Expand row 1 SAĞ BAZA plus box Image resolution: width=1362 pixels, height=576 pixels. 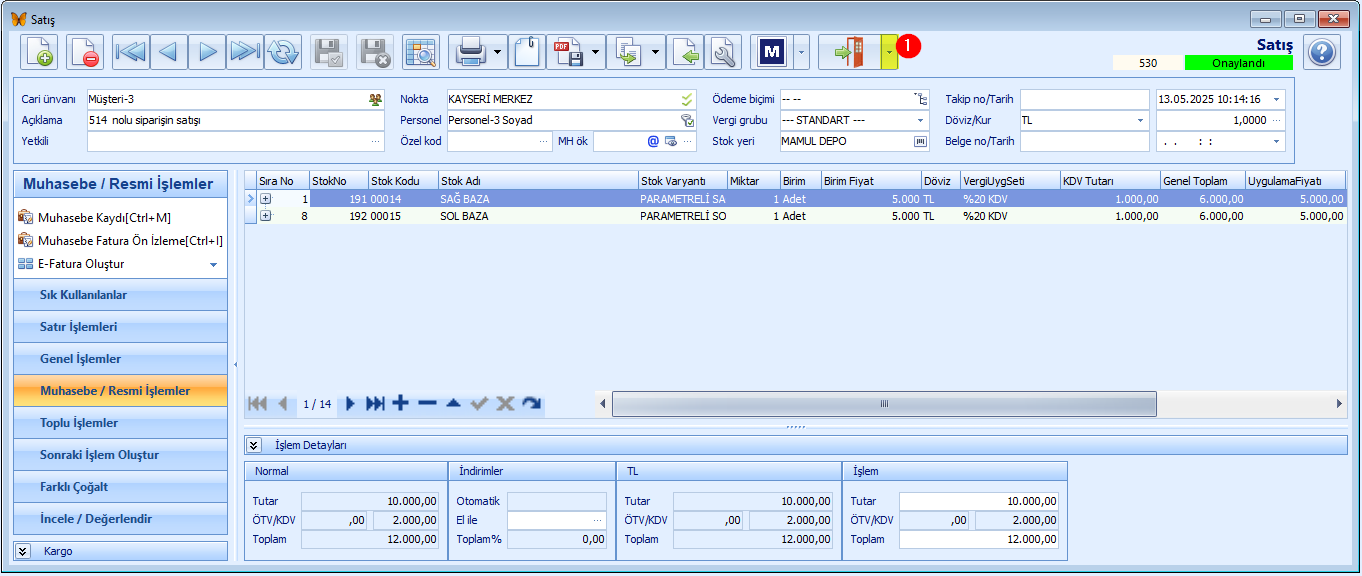point(266,199)
